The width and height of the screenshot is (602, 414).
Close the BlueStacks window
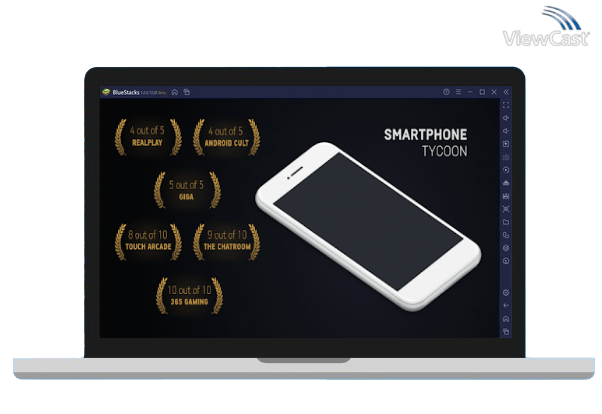tap(494, 92)
